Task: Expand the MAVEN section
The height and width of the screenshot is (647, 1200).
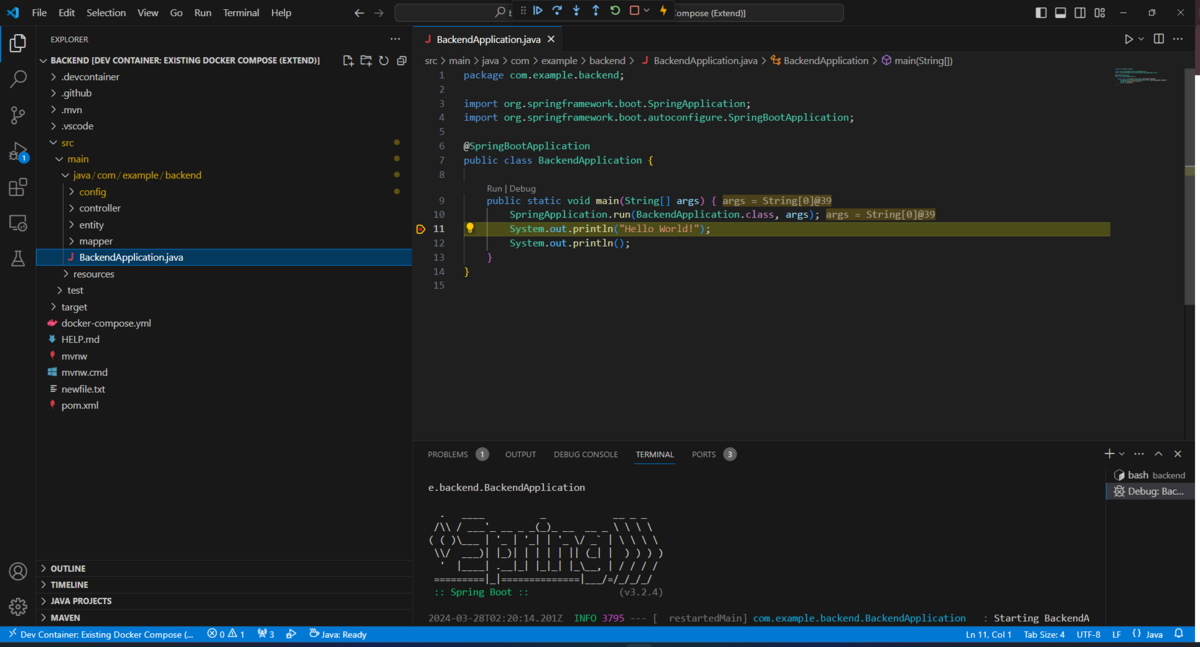Action: pos(65,618)
